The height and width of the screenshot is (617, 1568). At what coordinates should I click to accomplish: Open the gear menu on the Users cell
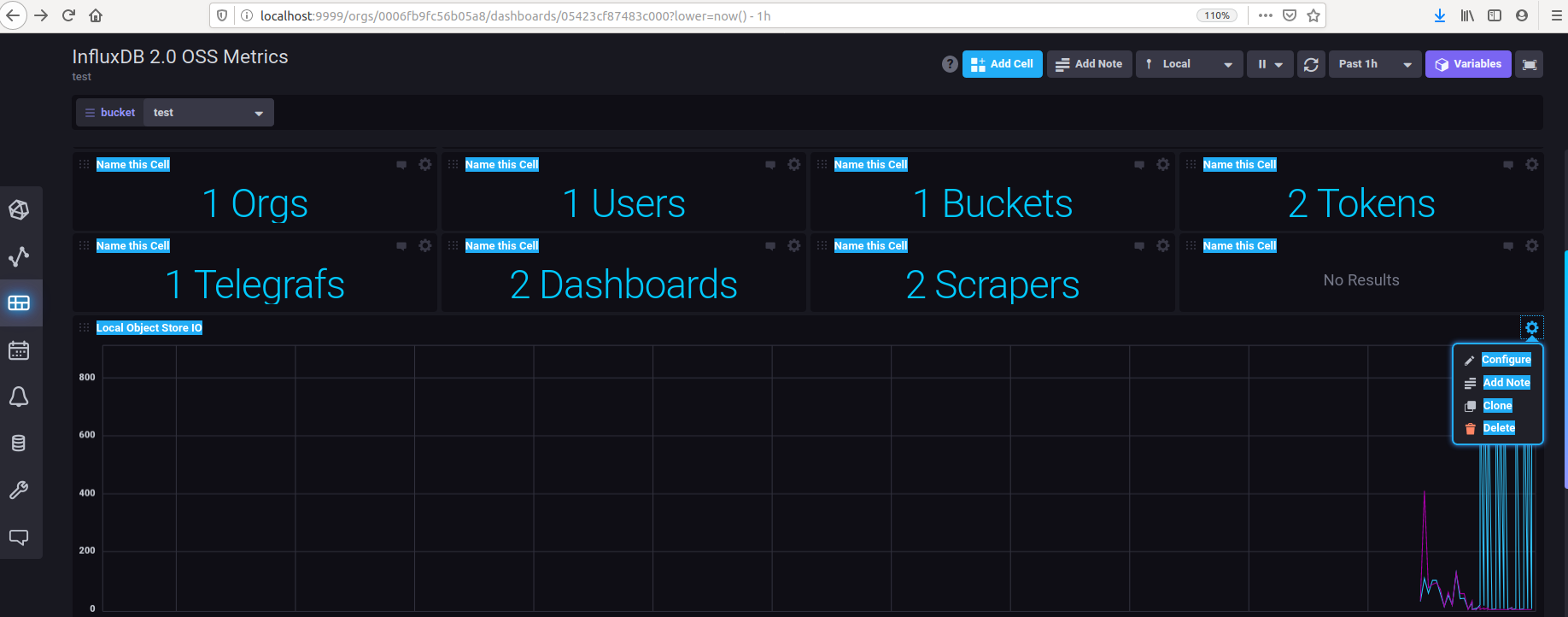[x=794, y=164]
